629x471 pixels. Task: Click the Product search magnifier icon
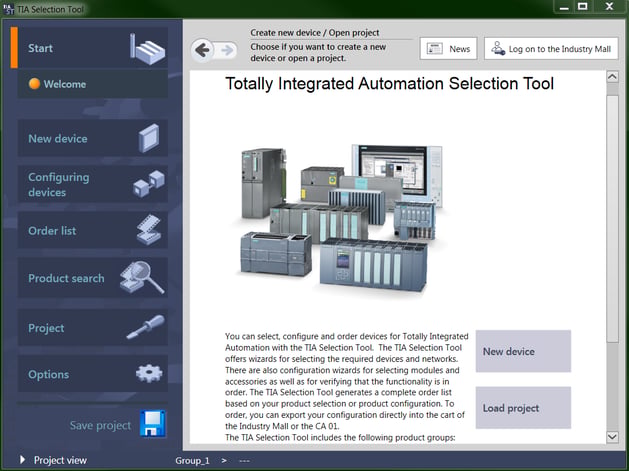[x=142, y=277]
